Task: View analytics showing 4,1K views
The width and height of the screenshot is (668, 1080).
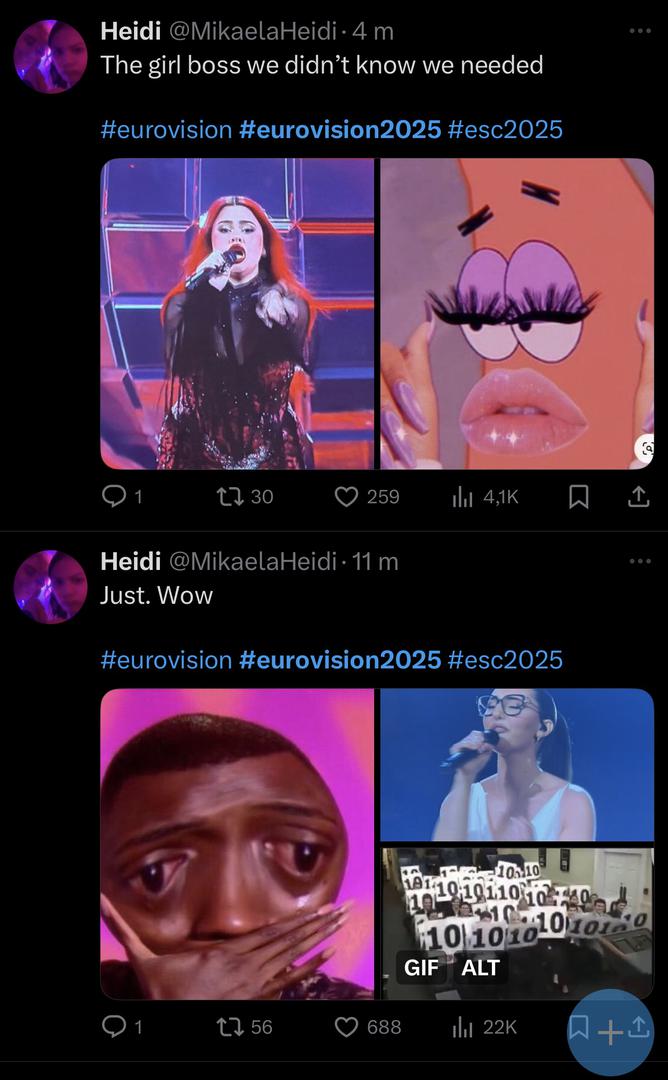Action: pos(462,496)
